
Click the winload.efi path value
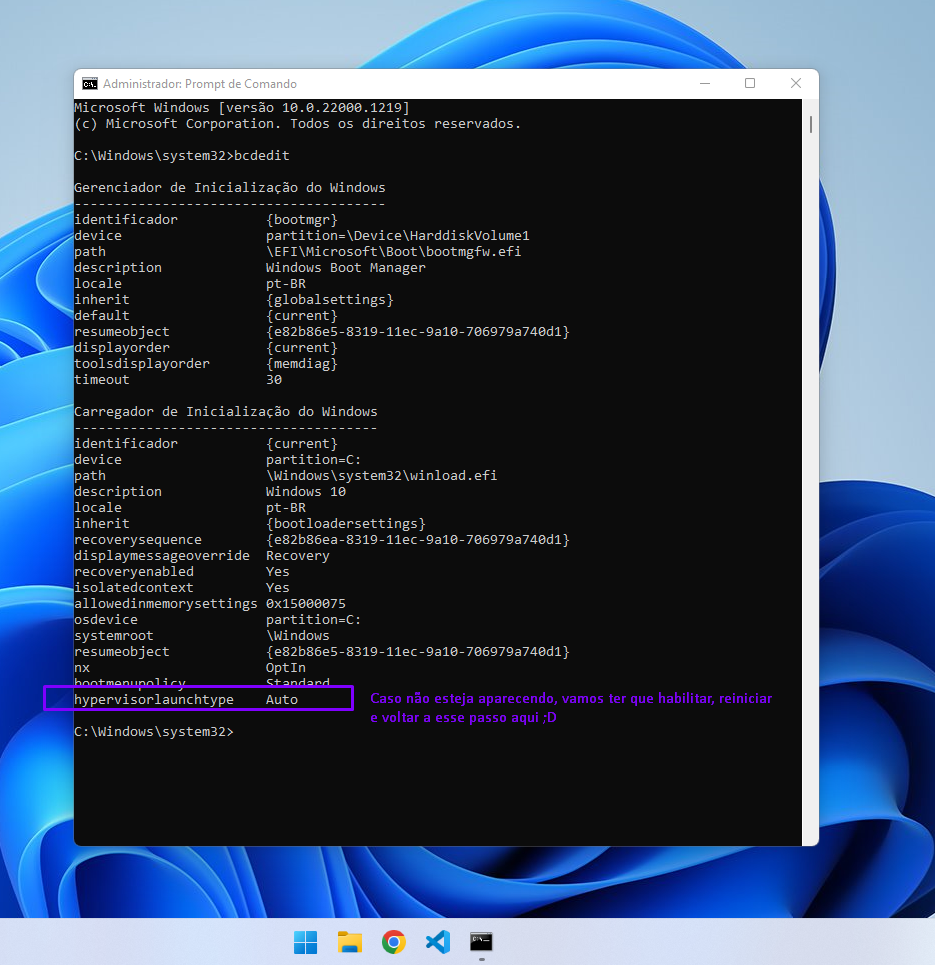382,476
